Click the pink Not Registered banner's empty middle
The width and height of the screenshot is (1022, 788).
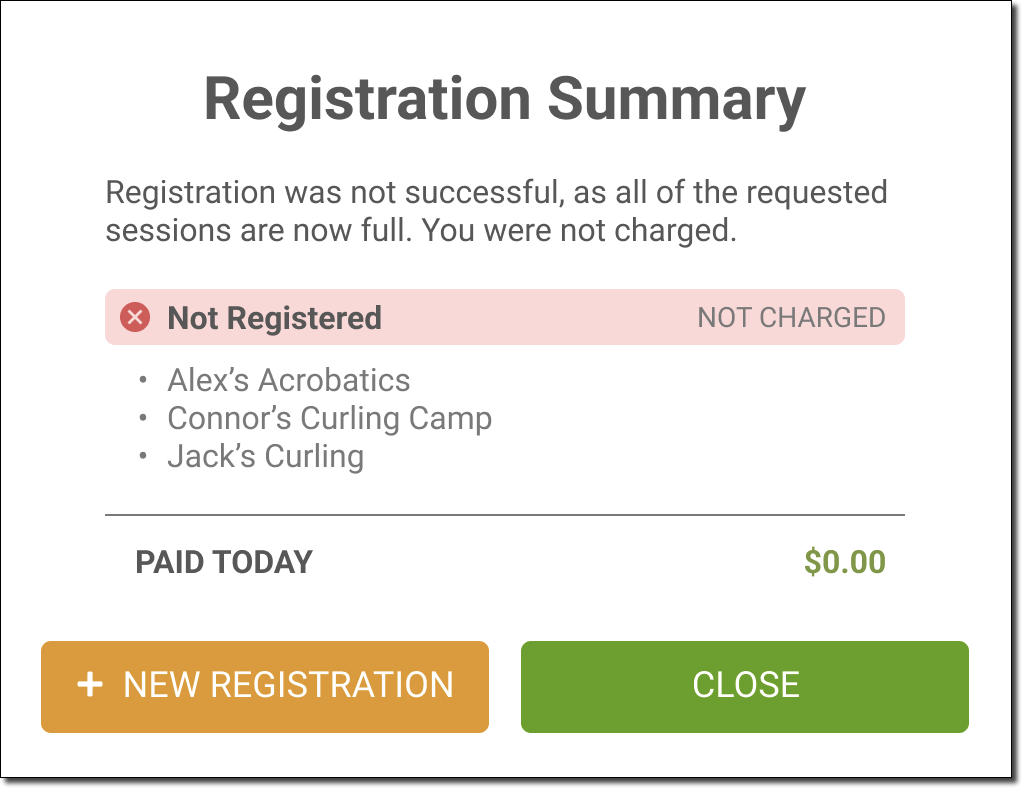pos(540,318)
